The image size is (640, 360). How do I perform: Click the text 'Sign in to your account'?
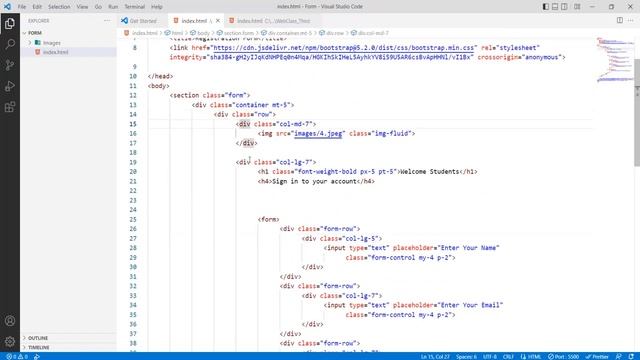tap(314, 181)
